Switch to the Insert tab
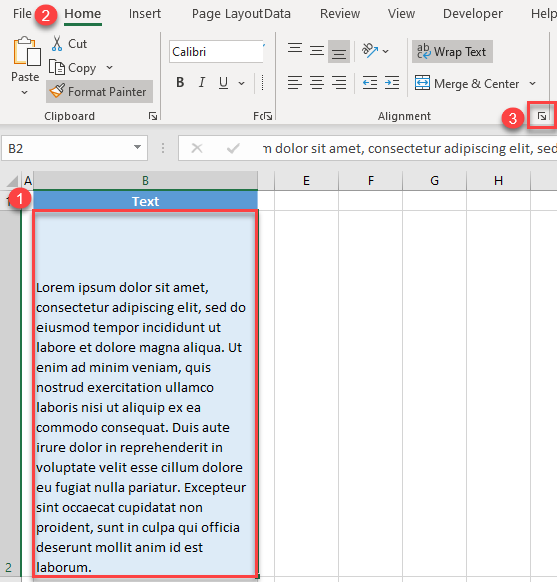 tap(145, 14)
